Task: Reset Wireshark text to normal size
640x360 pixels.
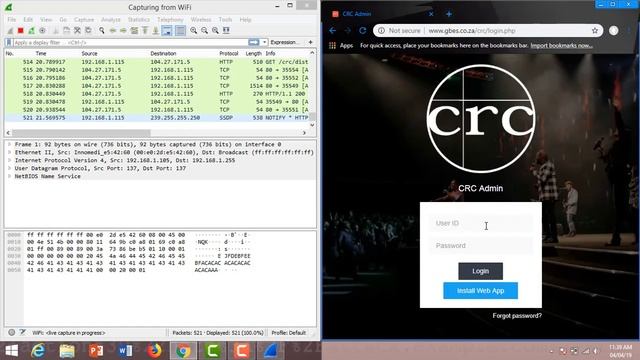Action: pos(215,31)
